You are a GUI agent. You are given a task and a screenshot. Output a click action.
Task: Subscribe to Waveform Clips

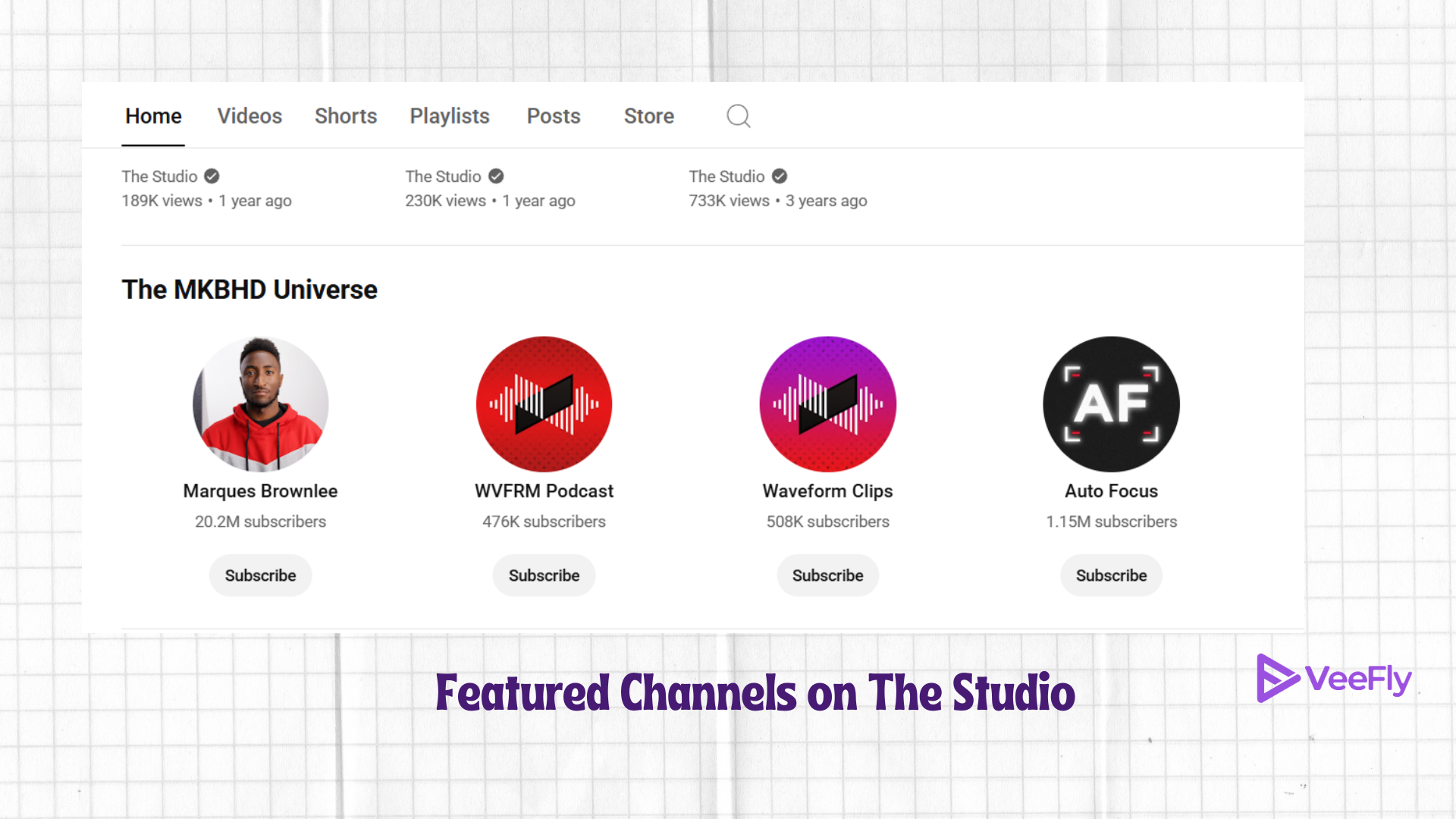(827, 576)
